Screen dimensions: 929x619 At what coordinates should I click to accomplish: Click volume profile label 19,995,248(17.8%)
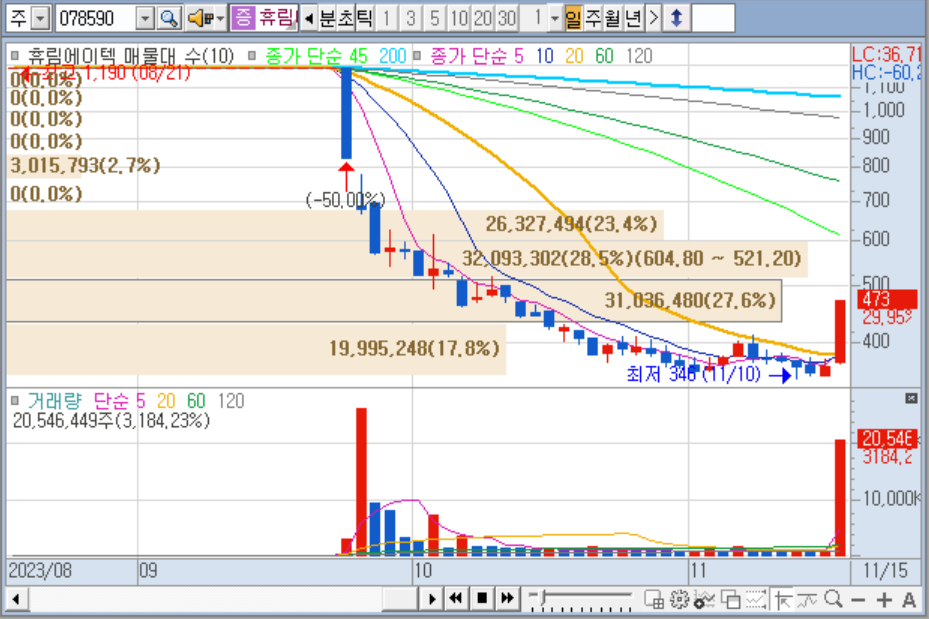414,348
